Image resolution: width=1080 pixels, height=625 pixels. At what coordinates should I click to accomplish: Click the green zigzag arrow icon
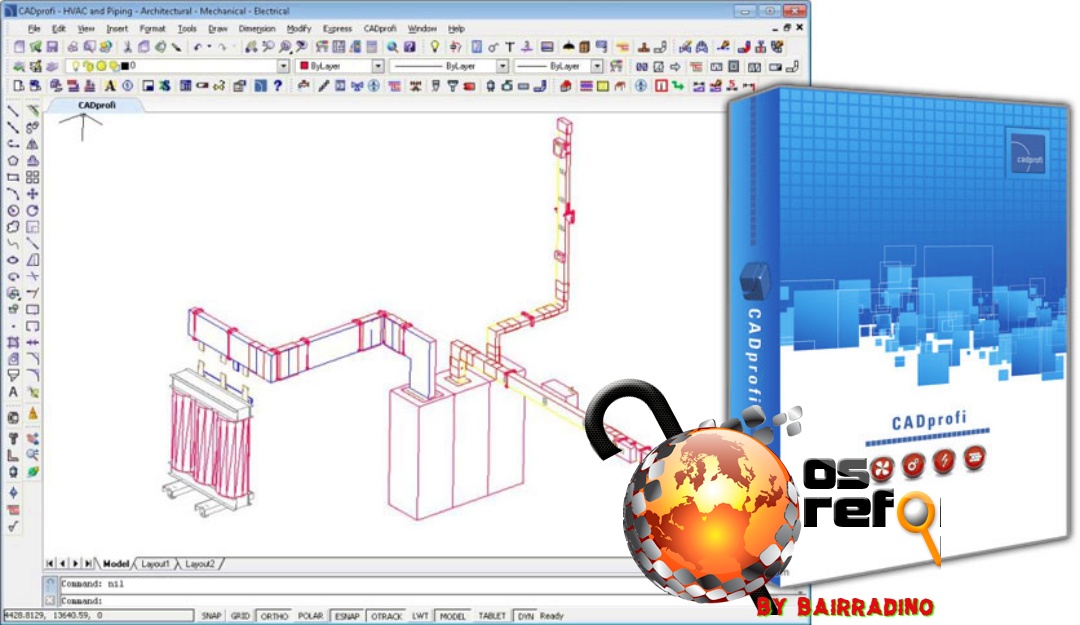click(x=678, y=86)
